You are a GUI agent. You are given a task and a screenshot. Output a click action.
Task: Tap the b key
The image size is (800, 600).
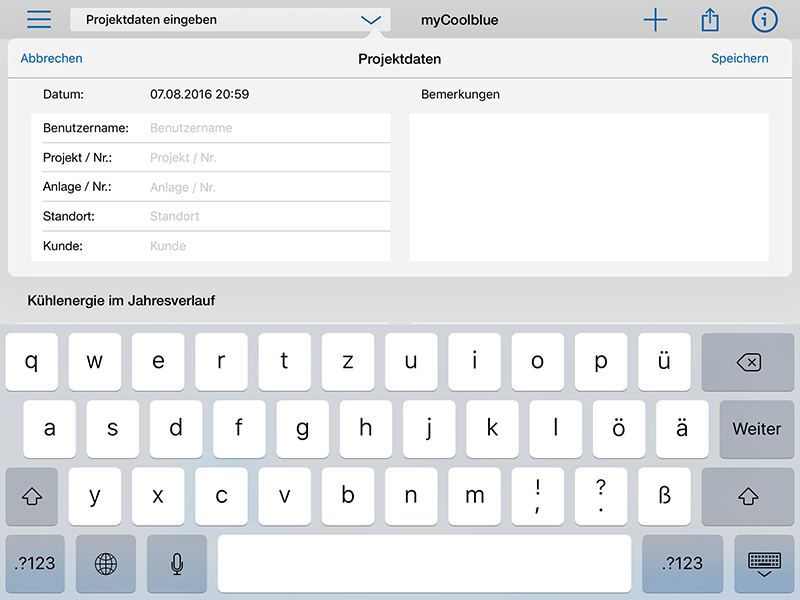(348, 496)
